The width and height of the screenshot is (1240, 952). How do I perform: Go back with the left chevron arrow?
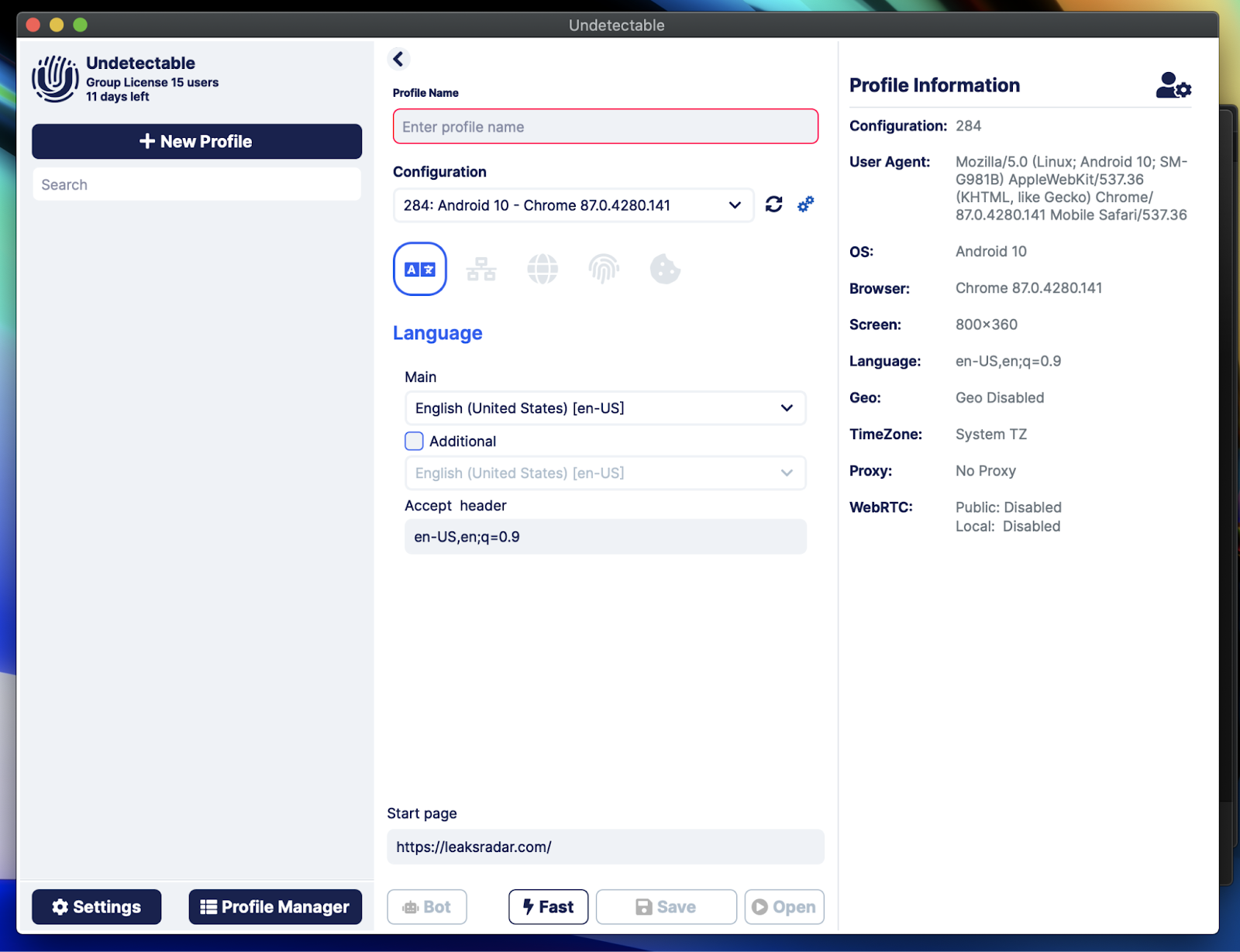398,59
